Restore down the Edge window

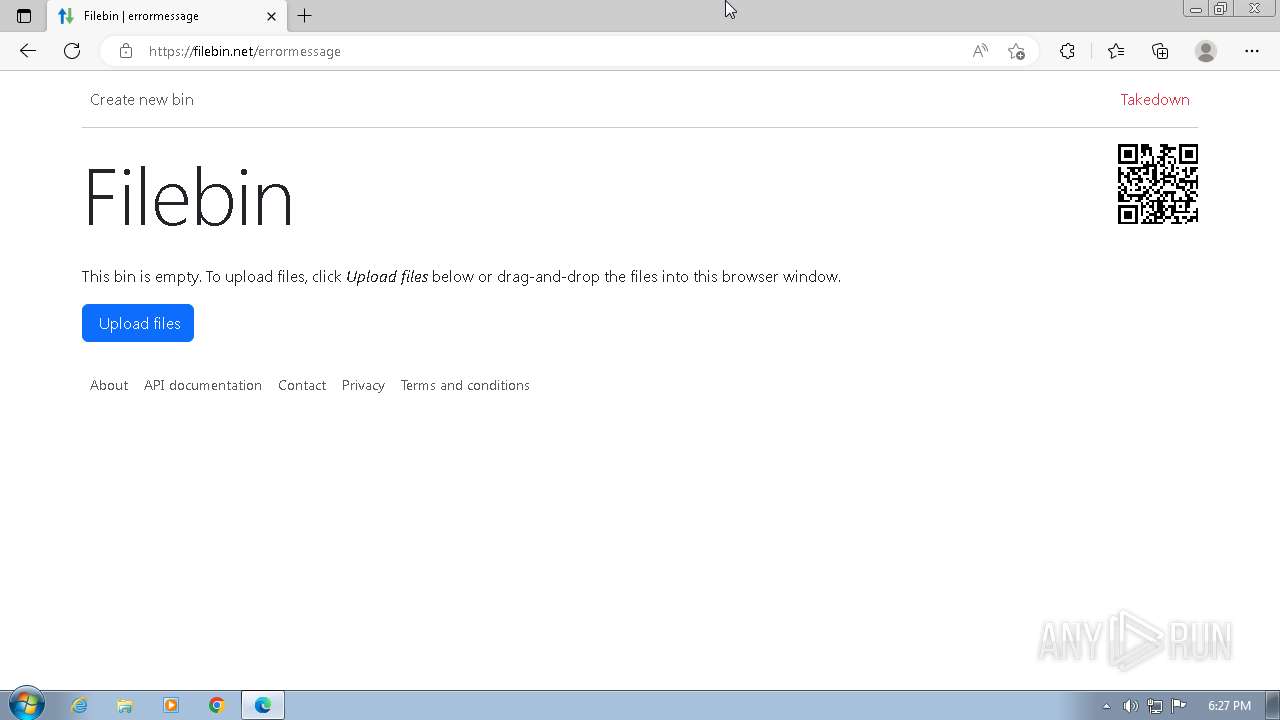[1221, 9]
